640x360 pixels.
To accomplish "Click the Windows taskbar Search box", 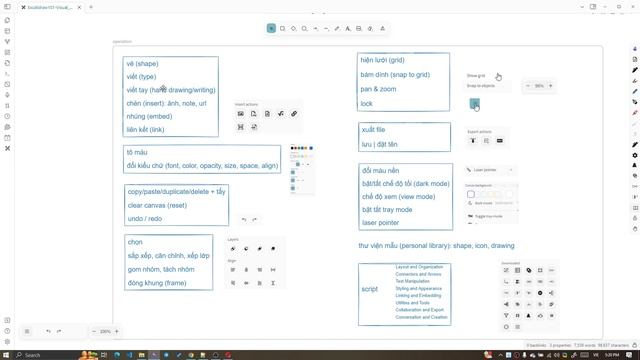I will click(x=47, y=355).
